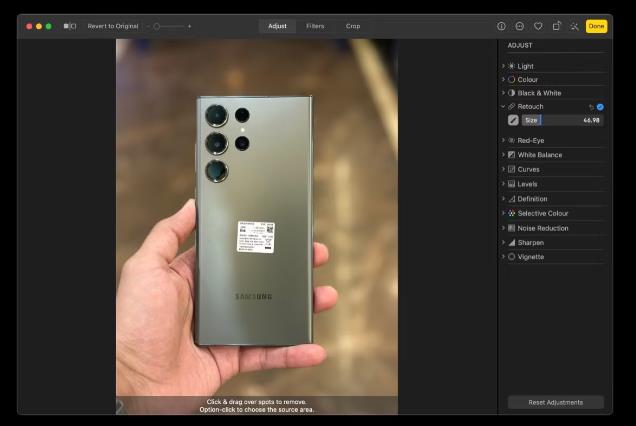This screenshot has width=636, height=426.
Task: Click the Noise Reduction icon
Action: [x=511, y=228]
